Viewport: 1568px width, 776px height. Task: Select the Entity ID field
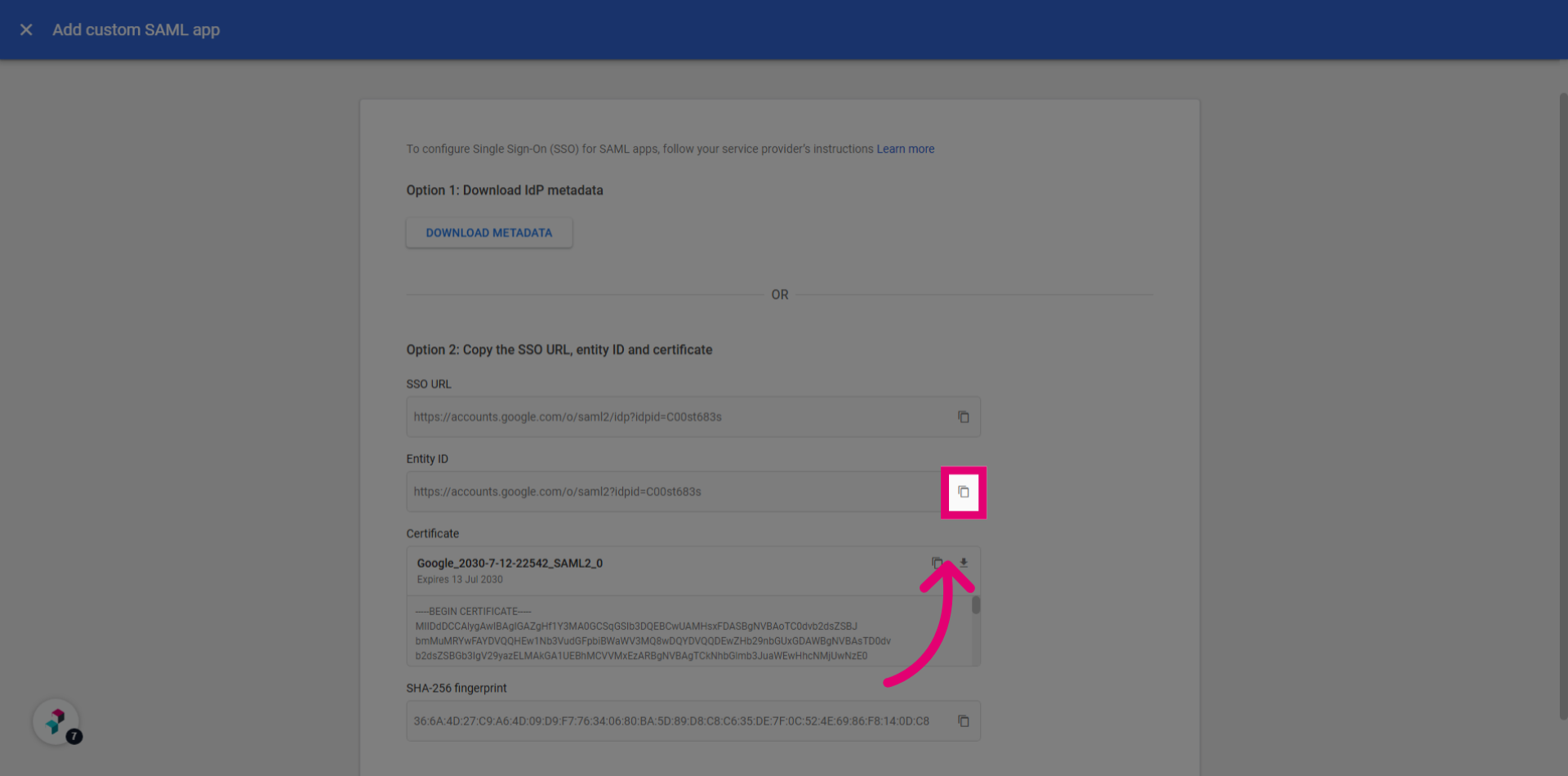click(693, 493)
